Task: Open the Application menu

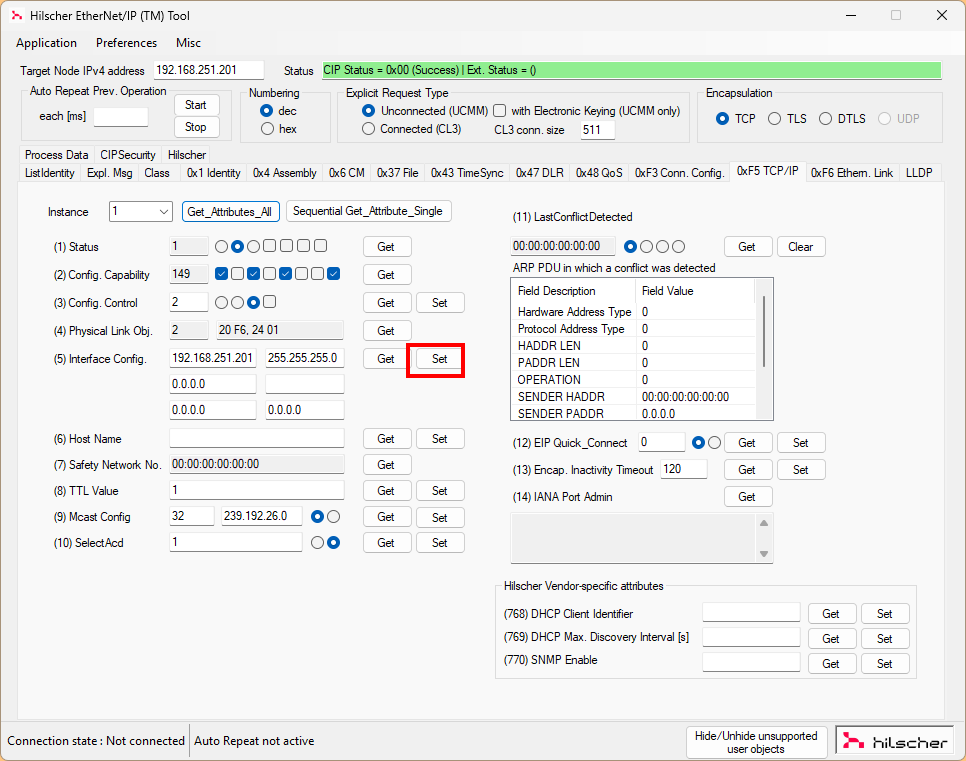Action: [x=46, y=43]
